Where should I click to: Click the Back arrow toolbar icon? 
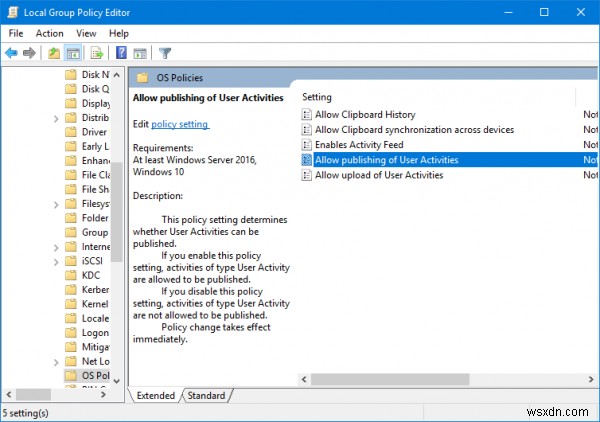pos(11,53)
